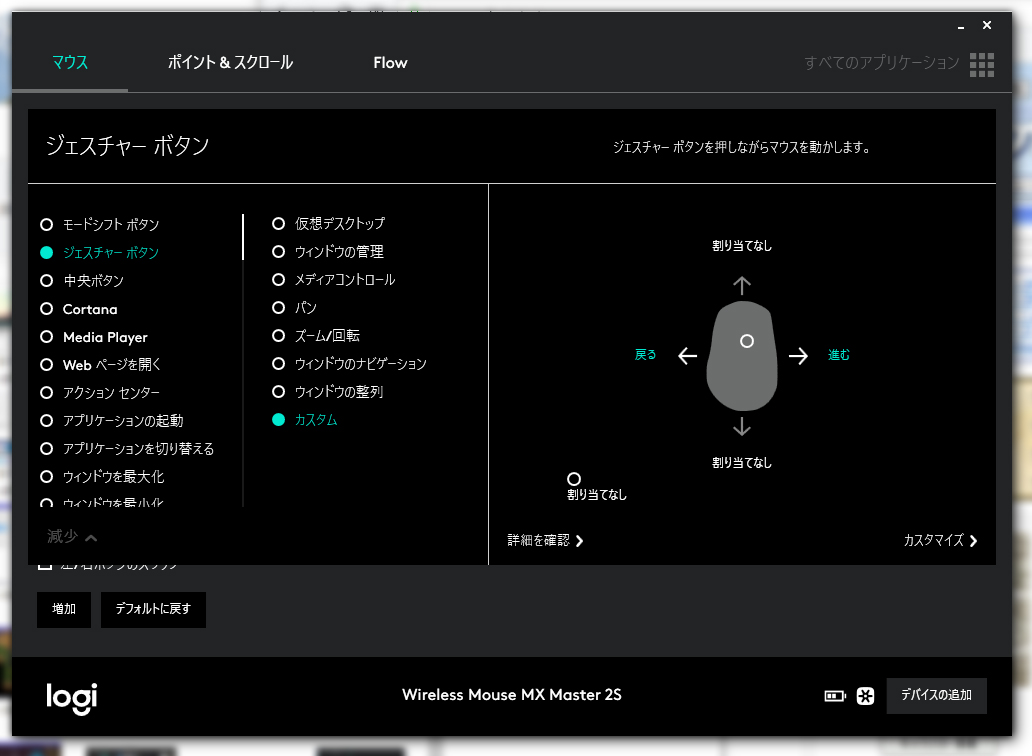Click デバイスの追加 button
Image resolution: width=1032 pixels, height=756 pixels.
click(937, 695)
